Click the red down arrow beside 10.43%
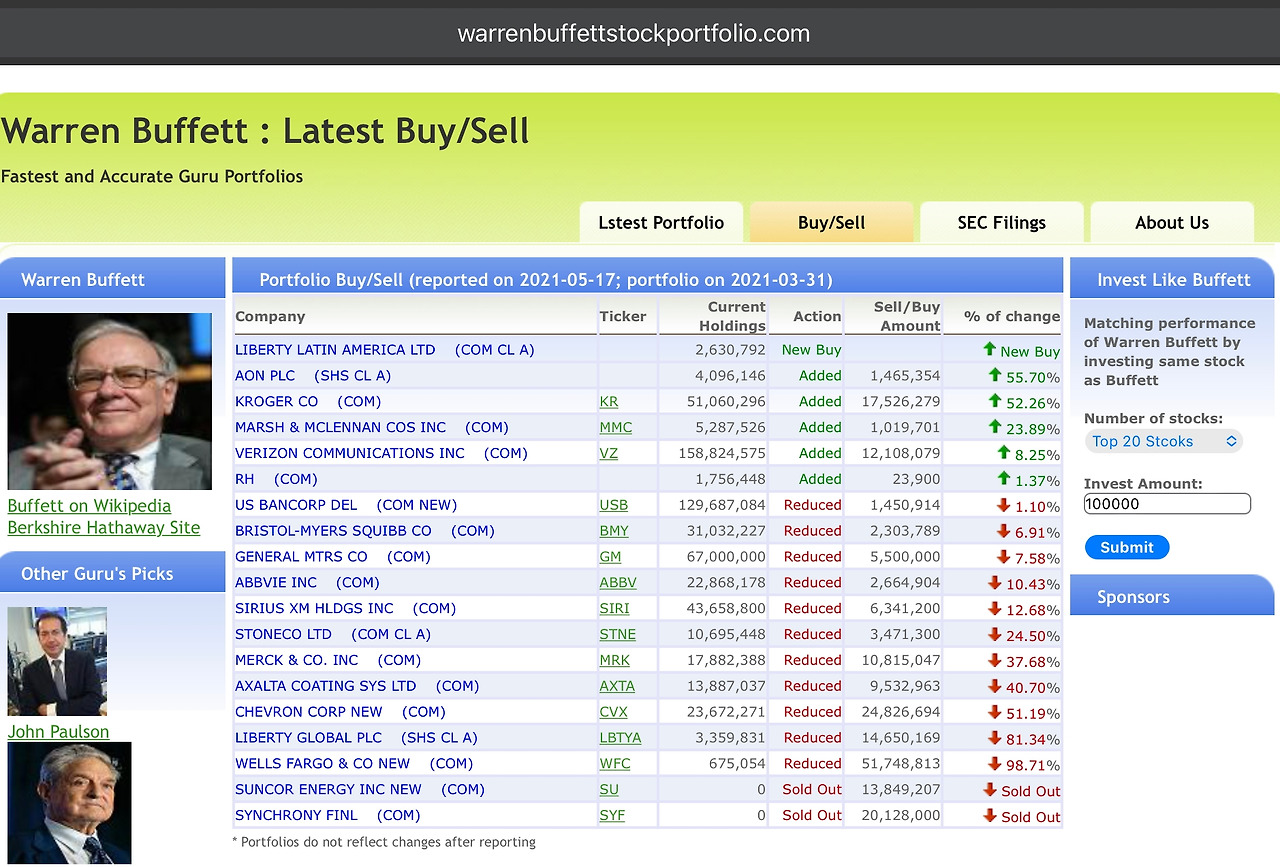The width and height of the screenshot is (1280, 867). click(994, 583)
